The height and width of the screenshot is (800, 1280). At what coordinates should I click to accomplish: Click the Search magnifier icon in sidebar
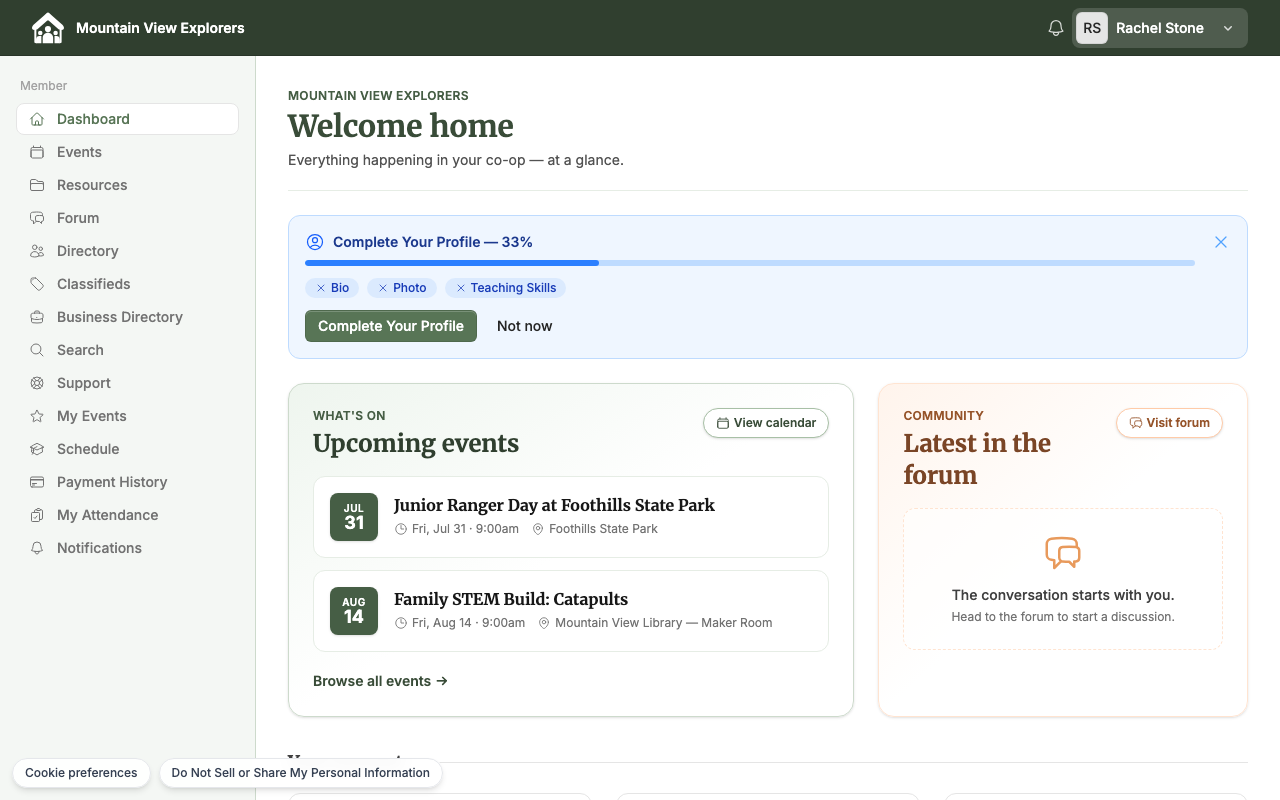(x=37, y=350)
